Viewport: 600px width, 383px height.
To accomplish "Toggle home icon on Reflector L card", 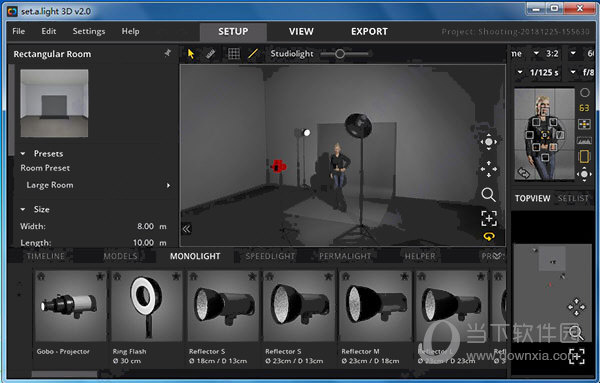I will click(x=422, y=276).
